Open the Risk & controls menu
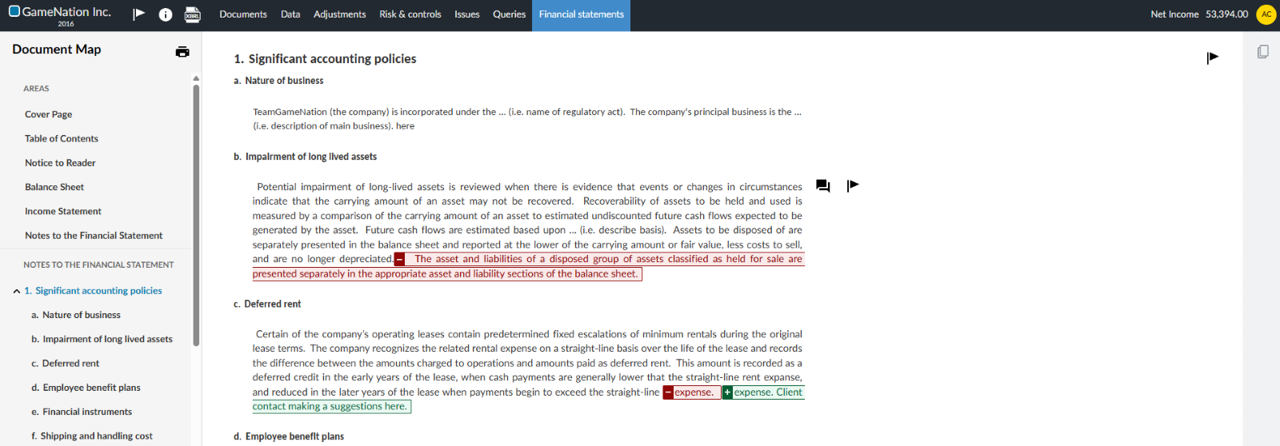The width and height of the screenshot is (1280, 446). pyautogui.click(x=410, y=15)
